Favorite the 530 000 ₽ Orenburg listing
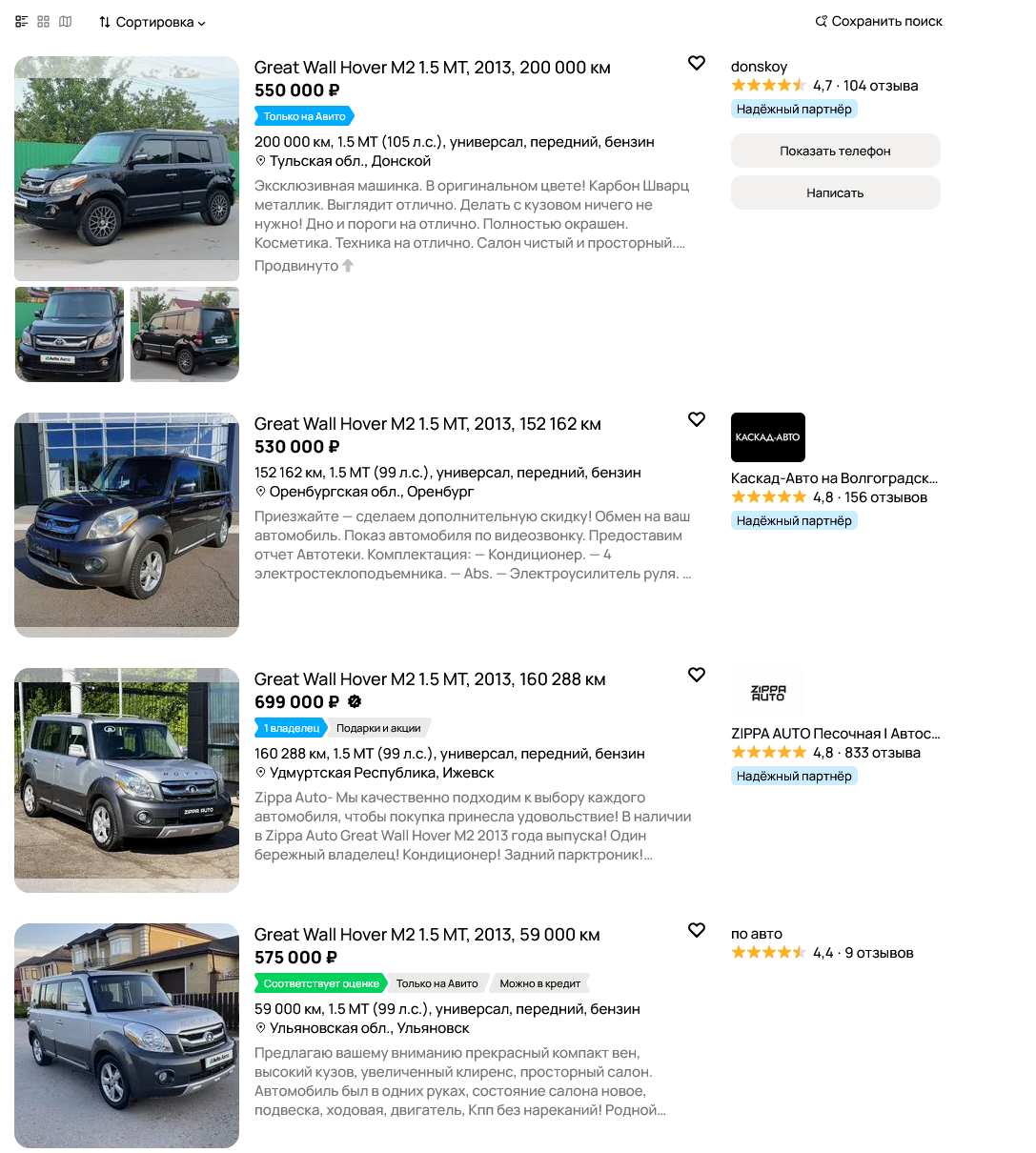The width and height of the screenshot is (1036, 1153). (697, 419)
